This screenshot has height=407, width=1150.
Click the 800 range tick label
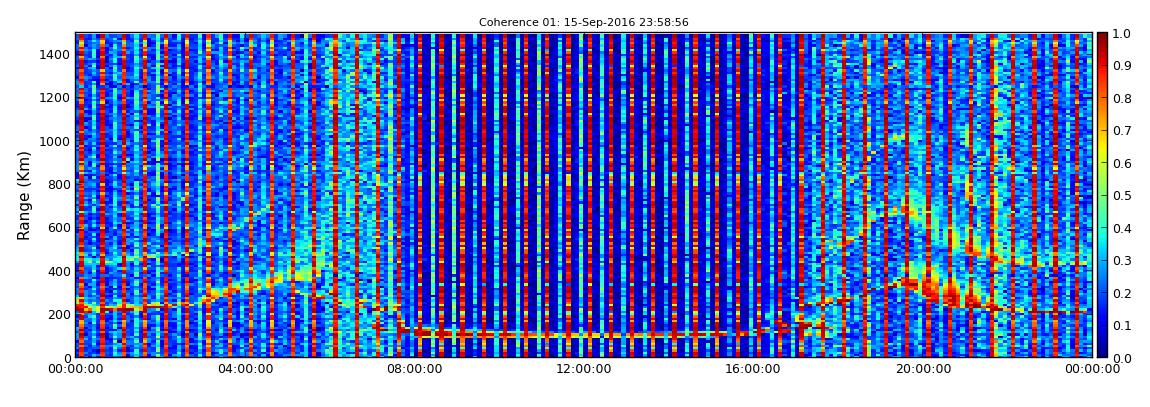click(x=58, y=184)
